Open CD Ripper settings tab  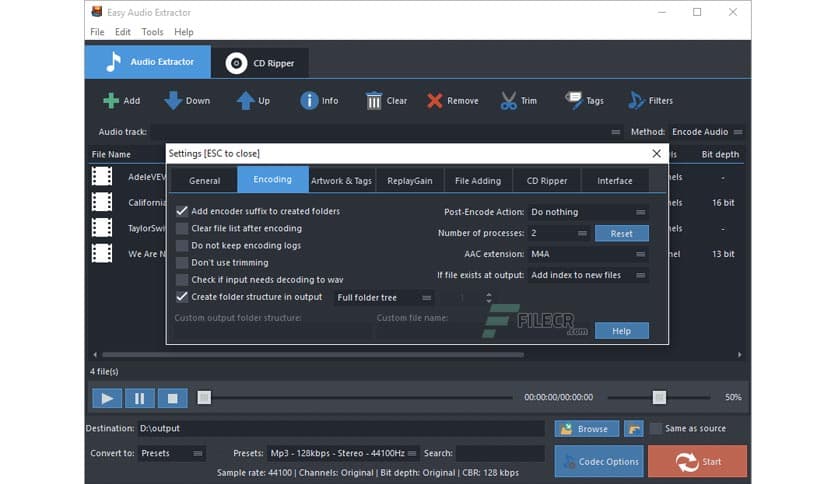(546, 181)
